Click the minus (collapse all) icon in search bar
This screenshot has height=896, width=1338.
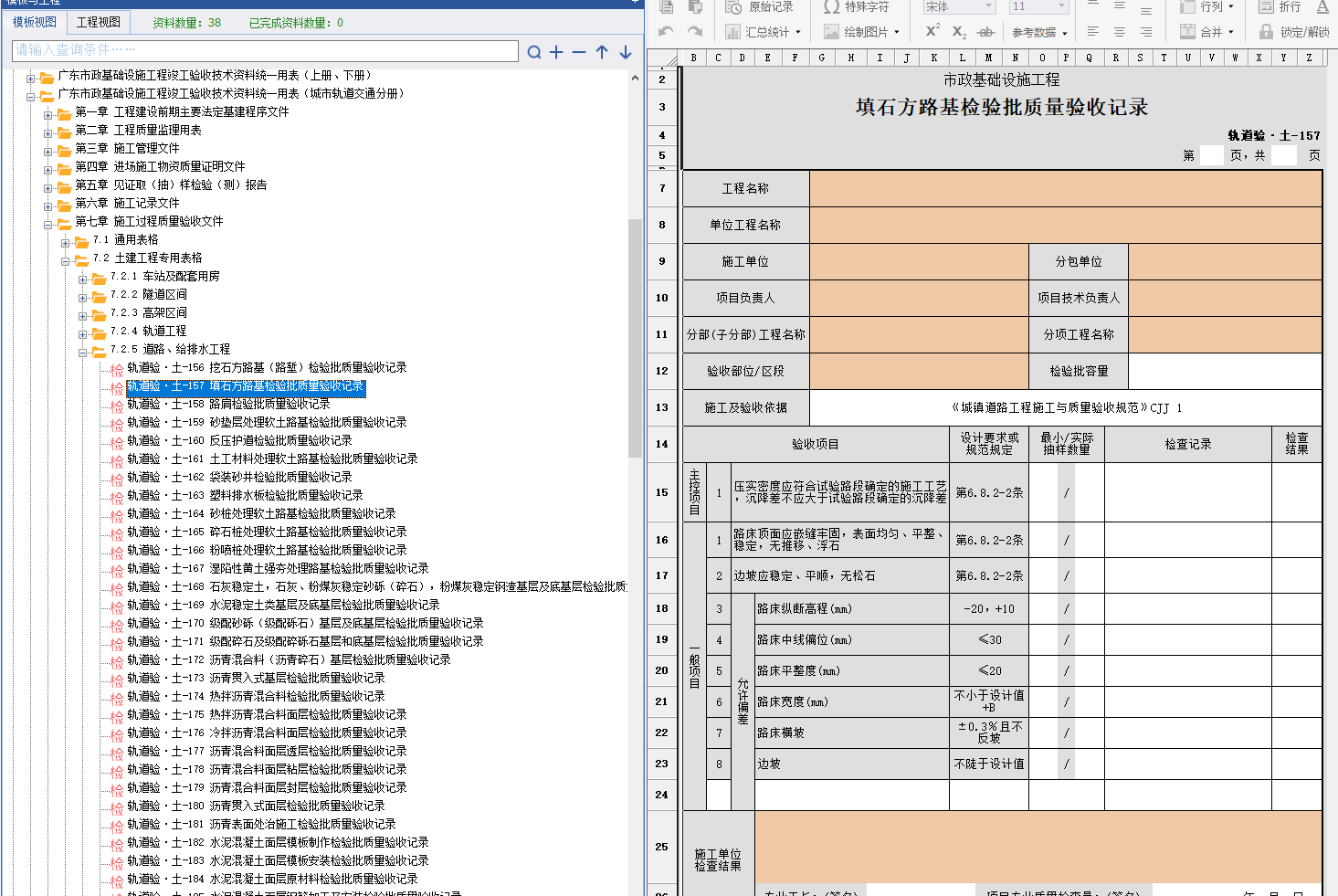coord(579,52)
